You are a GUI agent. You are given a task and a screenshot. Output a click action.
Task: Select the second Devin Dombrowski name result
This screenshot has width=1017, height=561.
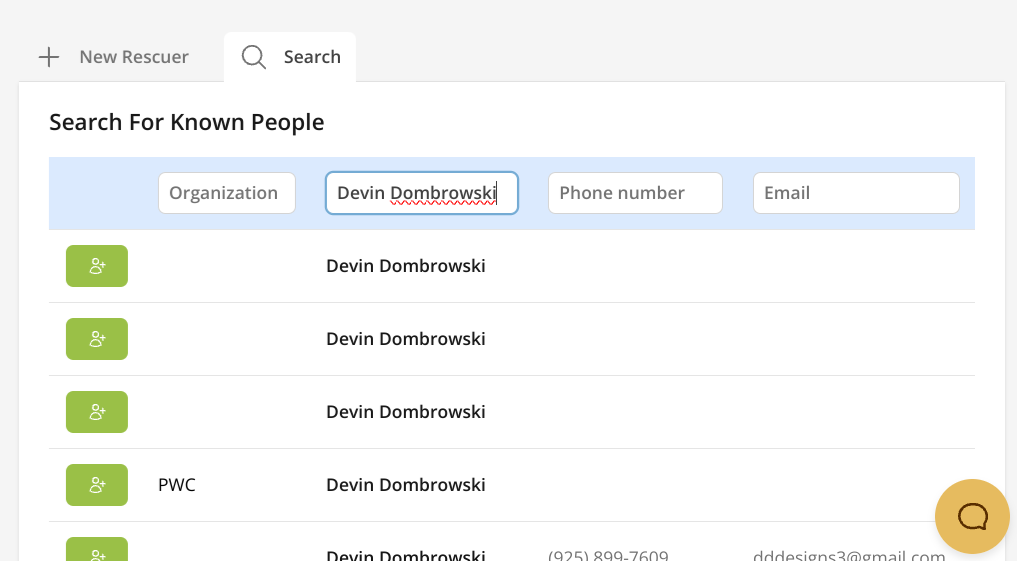(406, 339)
